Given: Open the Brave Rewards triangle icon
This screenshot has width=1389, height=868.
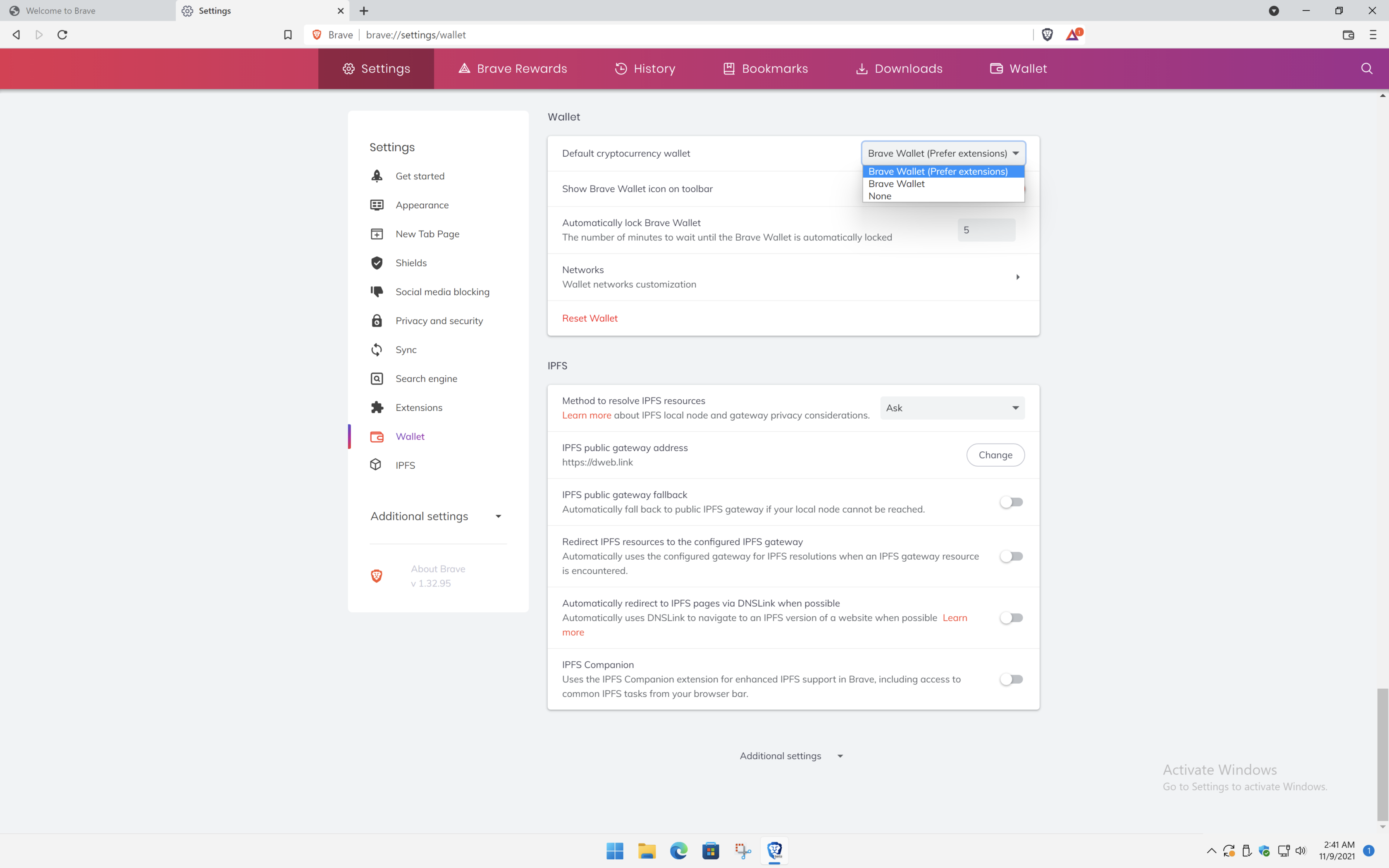Looking at the screenshot, I should pos(1073,34).
